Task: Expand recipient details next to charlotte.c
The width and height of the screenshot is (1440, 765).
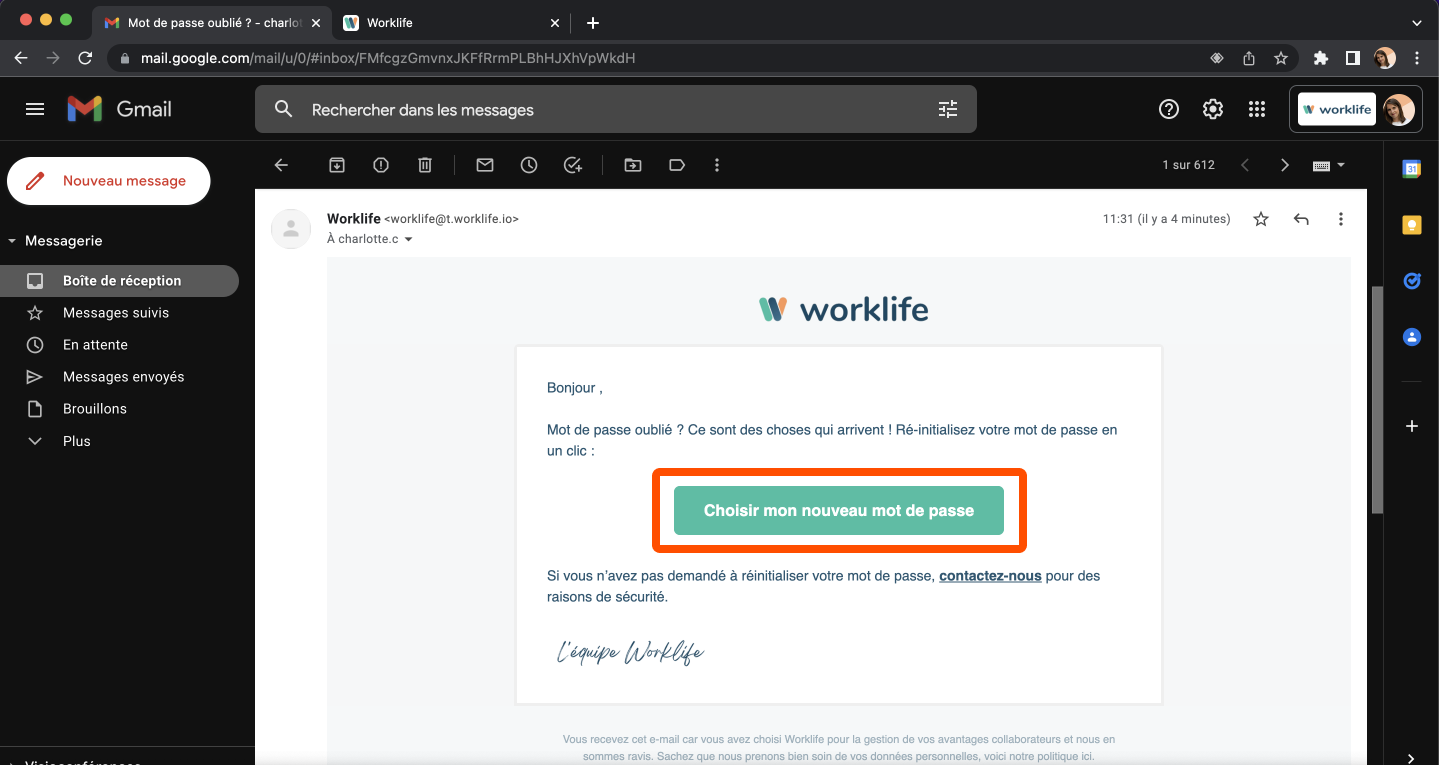Action: (x=408, y=240)
